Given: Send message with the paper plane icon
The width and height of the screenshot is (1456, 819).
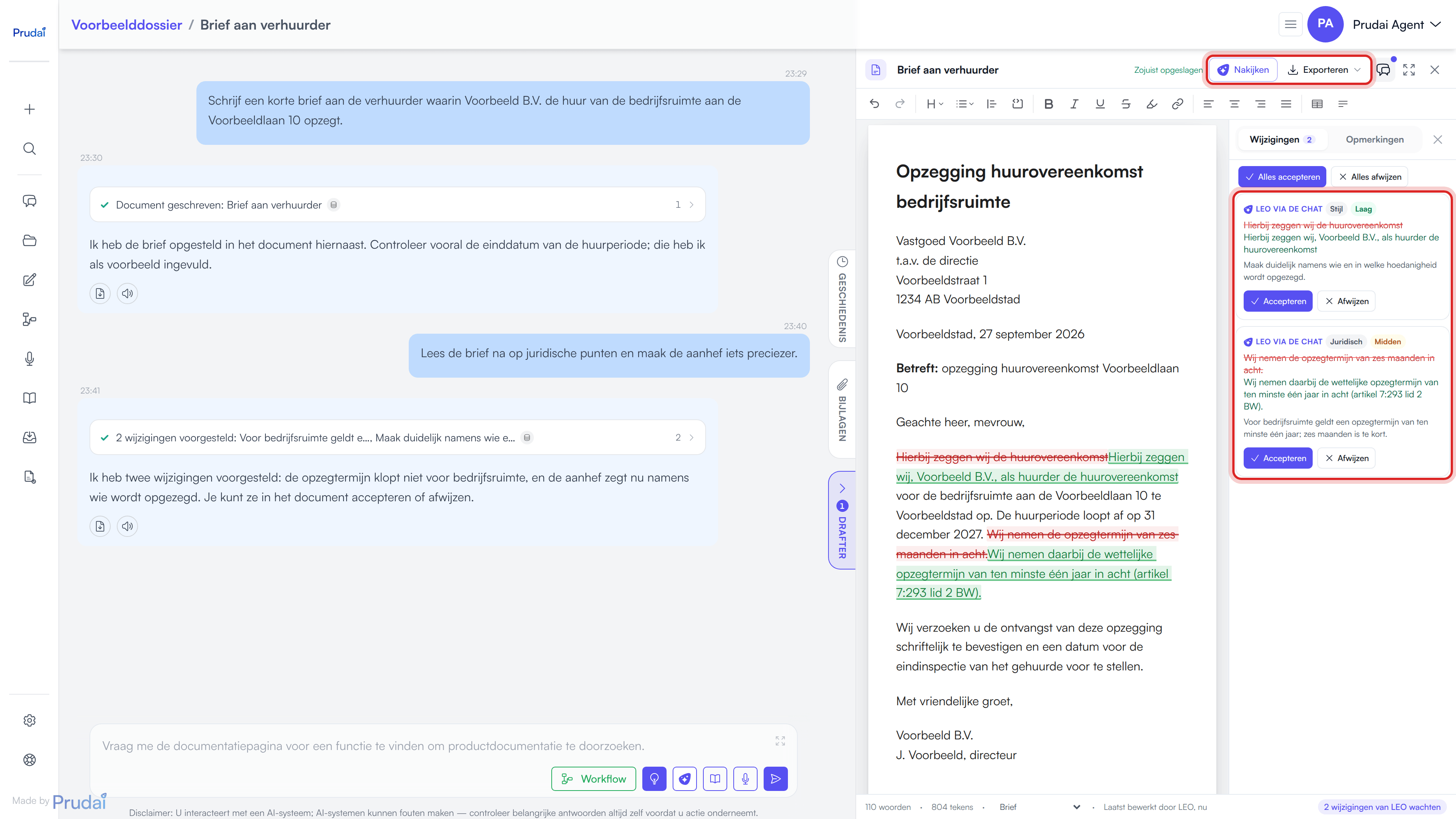Looking at the screenshot, I should pos(775,779).
